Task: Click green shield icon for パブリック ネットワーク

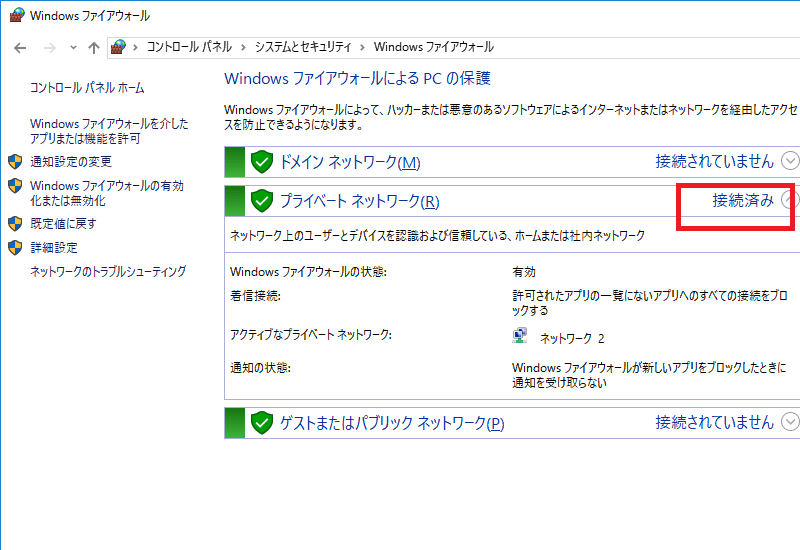Action: coord(262,423)
